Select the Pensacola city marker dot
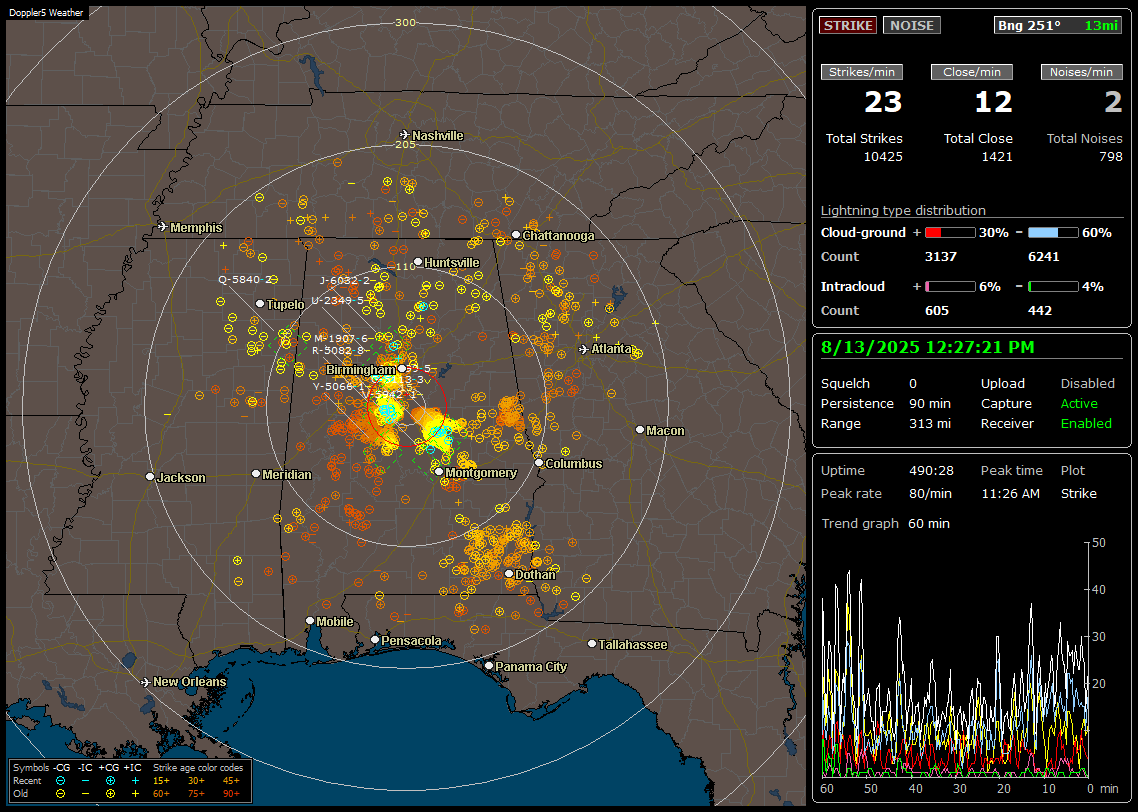Screen dimensions: 1138x812 pos(375,640)
